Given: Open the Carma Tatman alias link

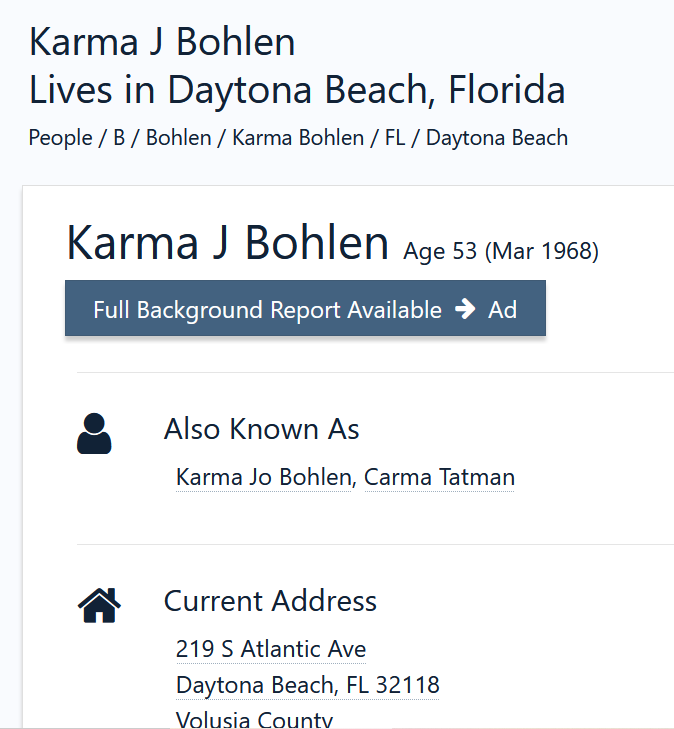Looking at the screenshot, I should pyautogui.click(x=439, y=477).
